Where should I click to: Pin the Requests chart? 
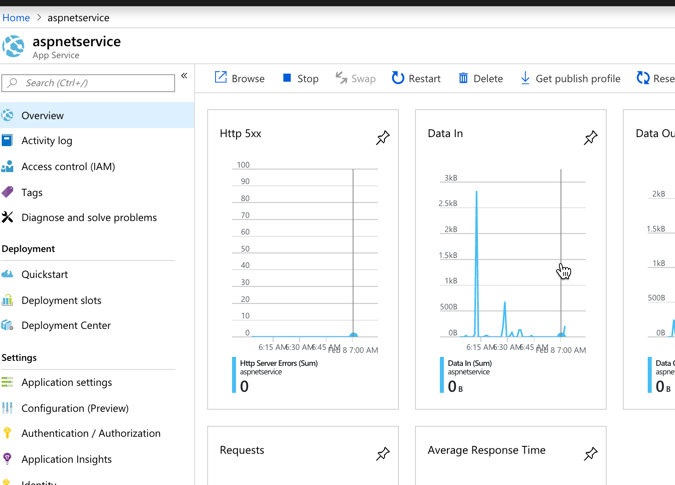(383, 454)
